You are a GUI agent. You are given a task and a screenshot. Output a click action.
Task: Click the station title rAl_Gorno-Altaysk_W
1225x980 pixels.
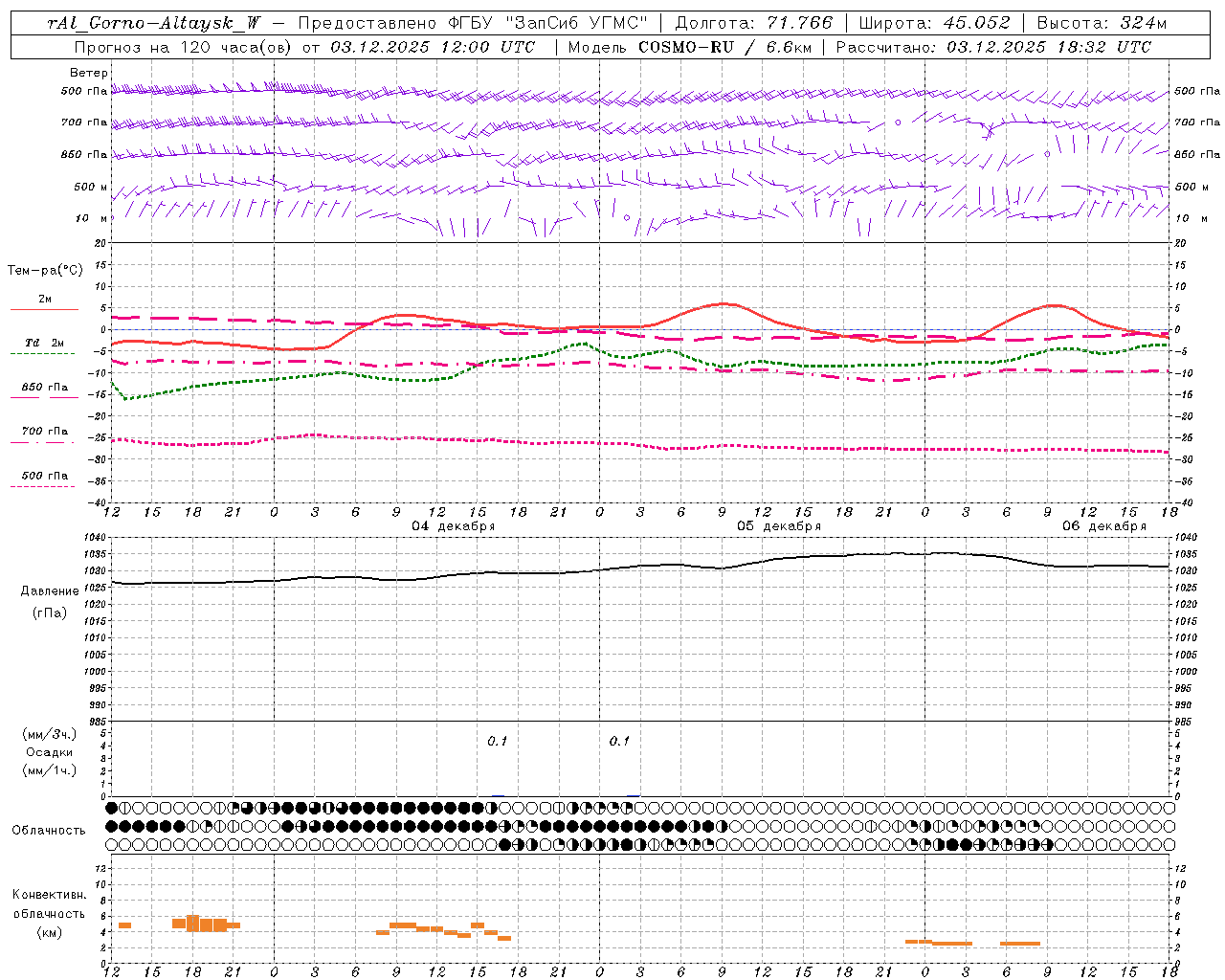[x=153, y=23]
